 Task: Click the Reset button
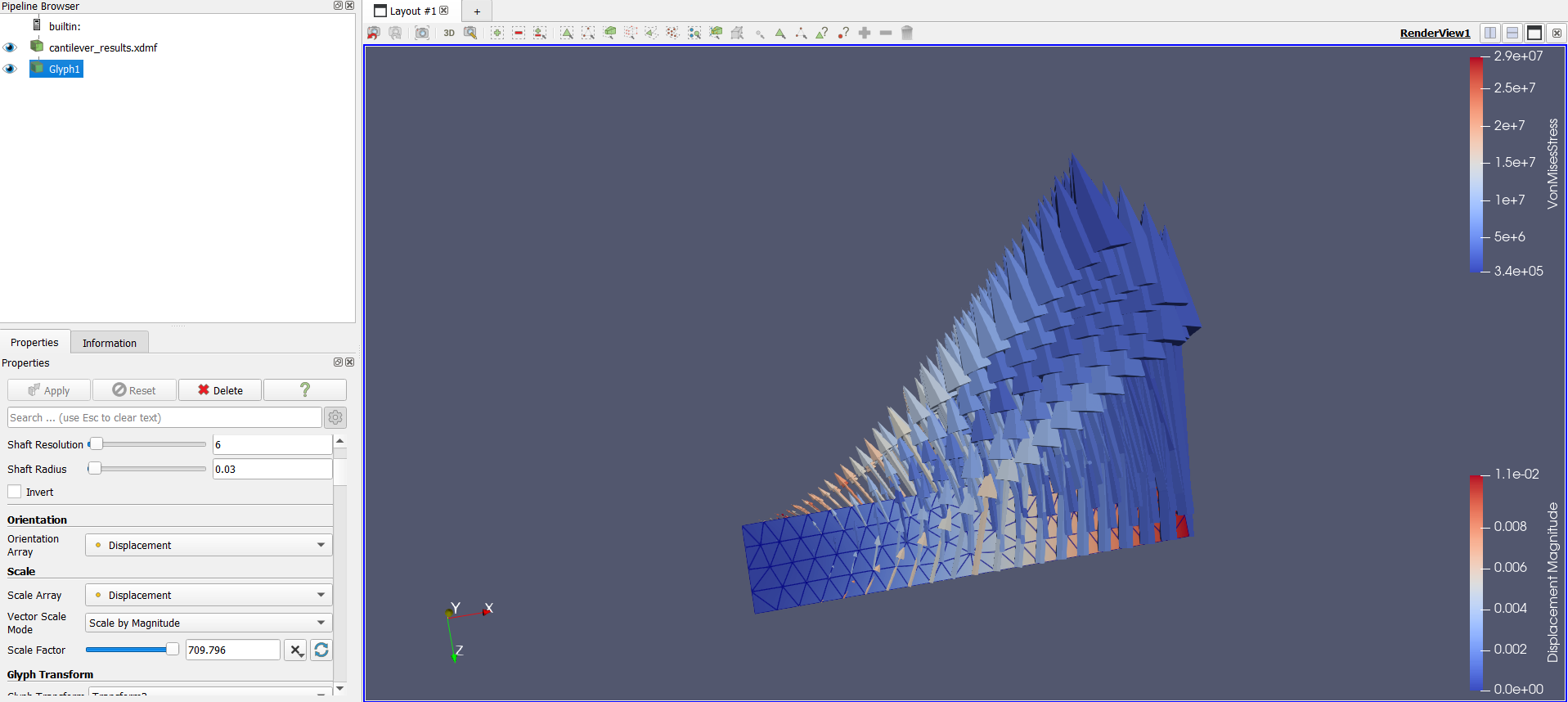click(x=134, y=390)
